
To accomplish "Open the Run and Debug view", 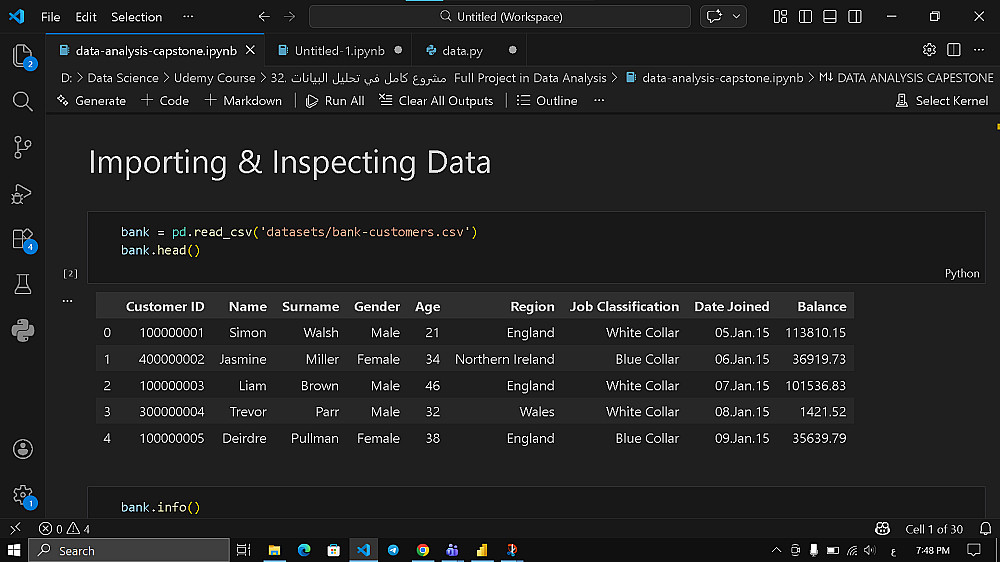I will [22, 194].
